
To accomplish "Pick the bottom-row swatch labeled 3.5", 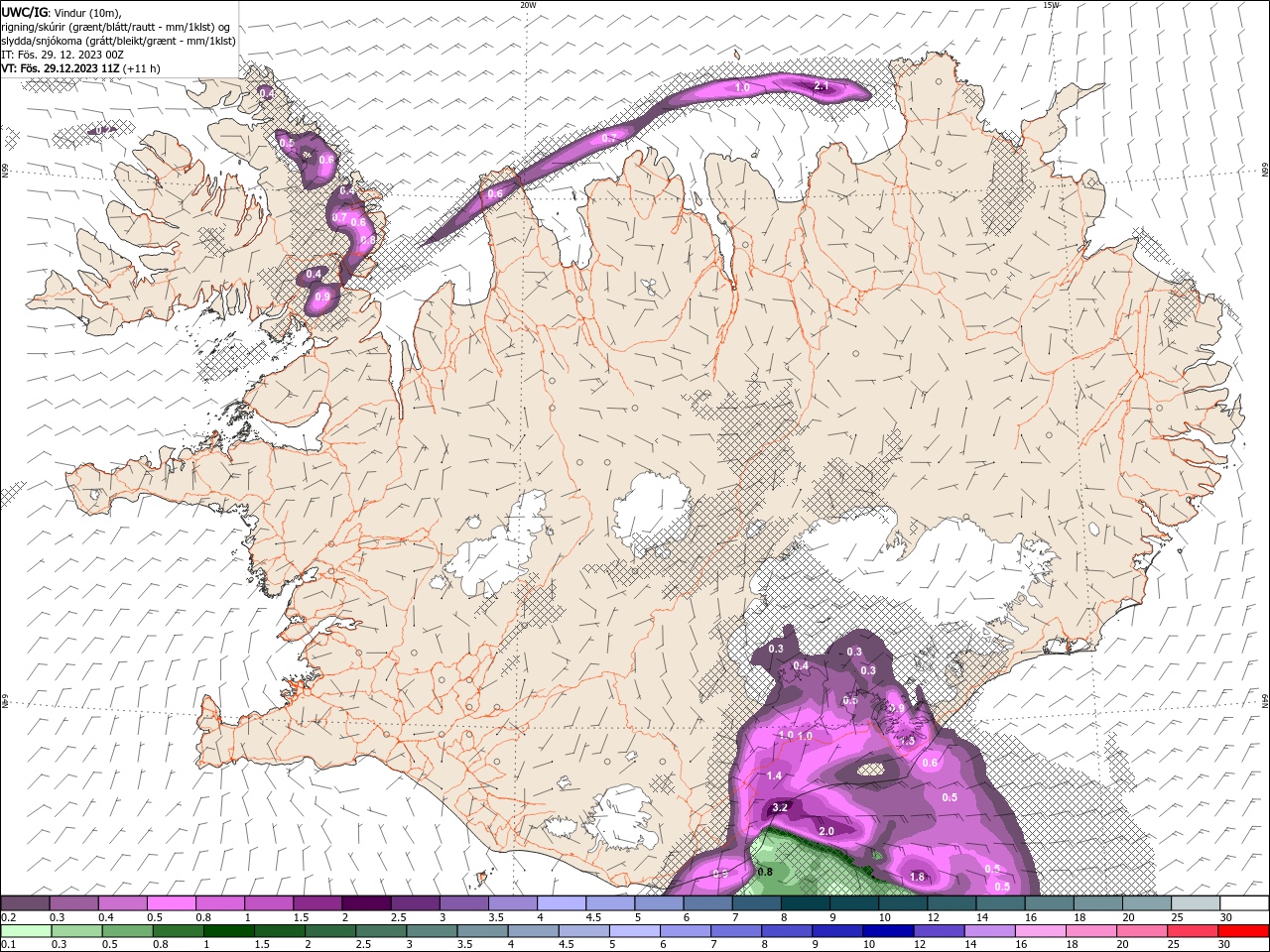I will click(x=481, y=931).
